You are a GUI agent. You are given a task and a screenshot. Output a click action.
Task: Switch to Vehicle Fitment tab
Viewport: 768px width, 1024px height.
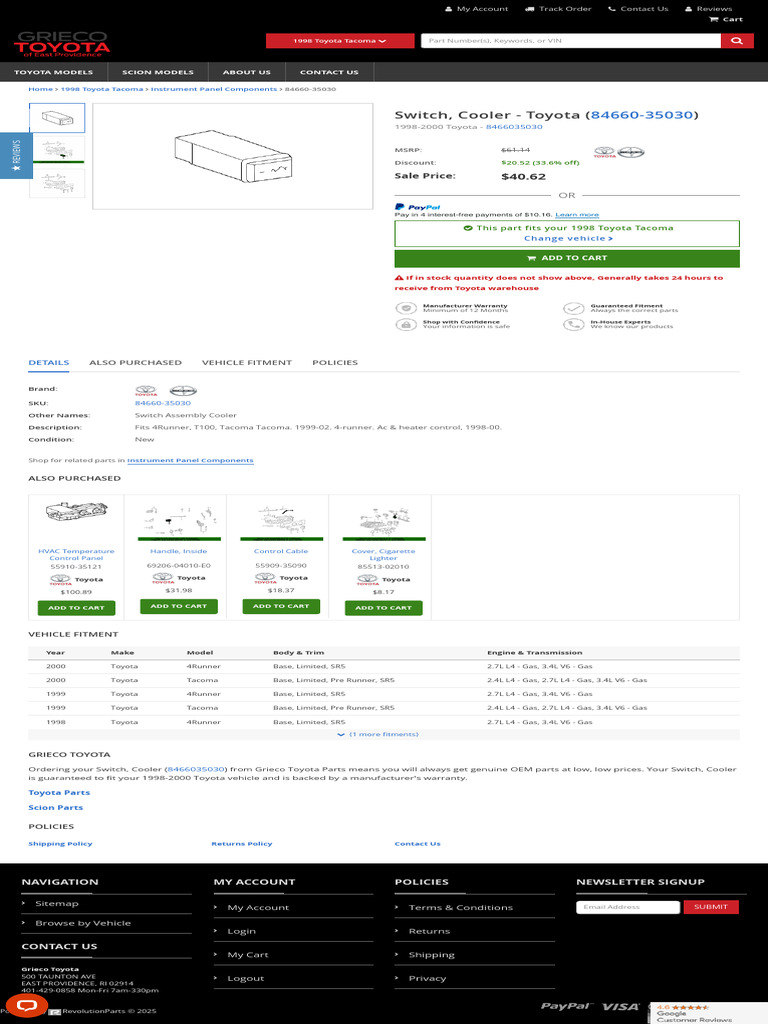[x=247, y=362]
